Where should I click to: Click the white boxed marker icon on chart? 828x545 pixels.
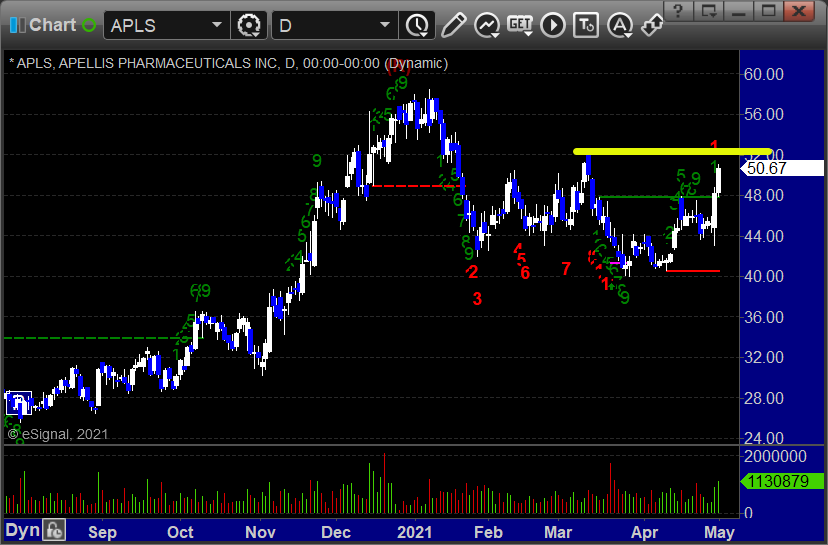19,404
